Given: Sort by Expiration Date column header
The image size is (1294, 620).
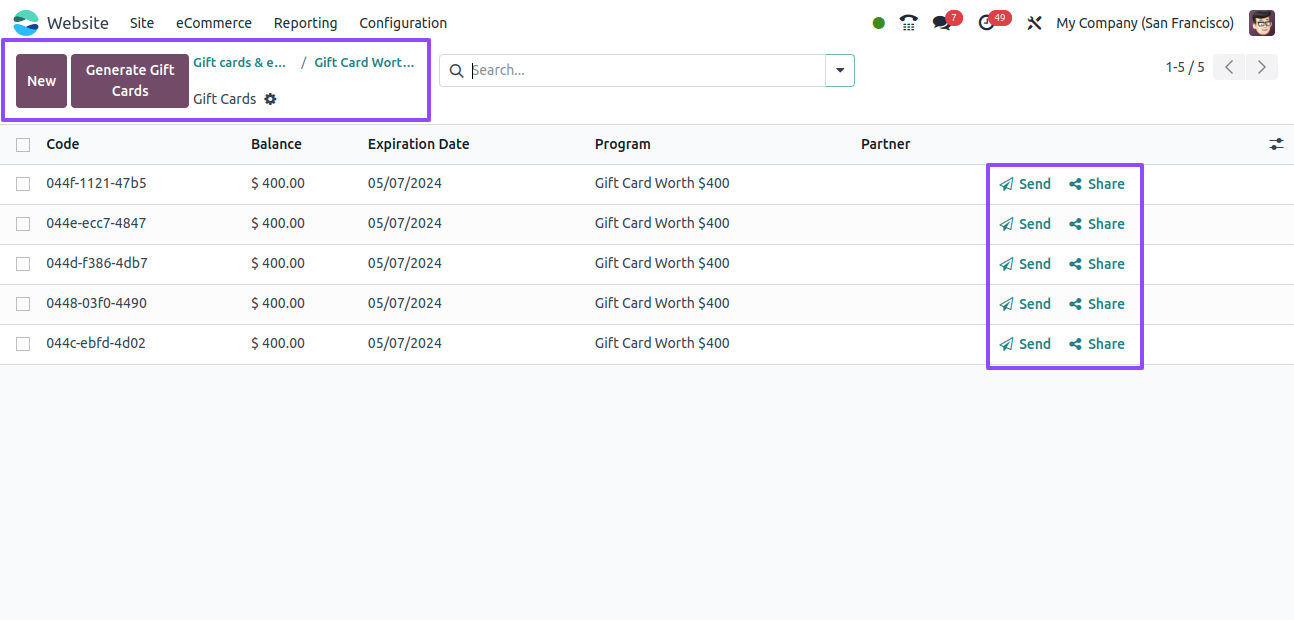Looking at the screenshot, I should click(x=418, y=144).
